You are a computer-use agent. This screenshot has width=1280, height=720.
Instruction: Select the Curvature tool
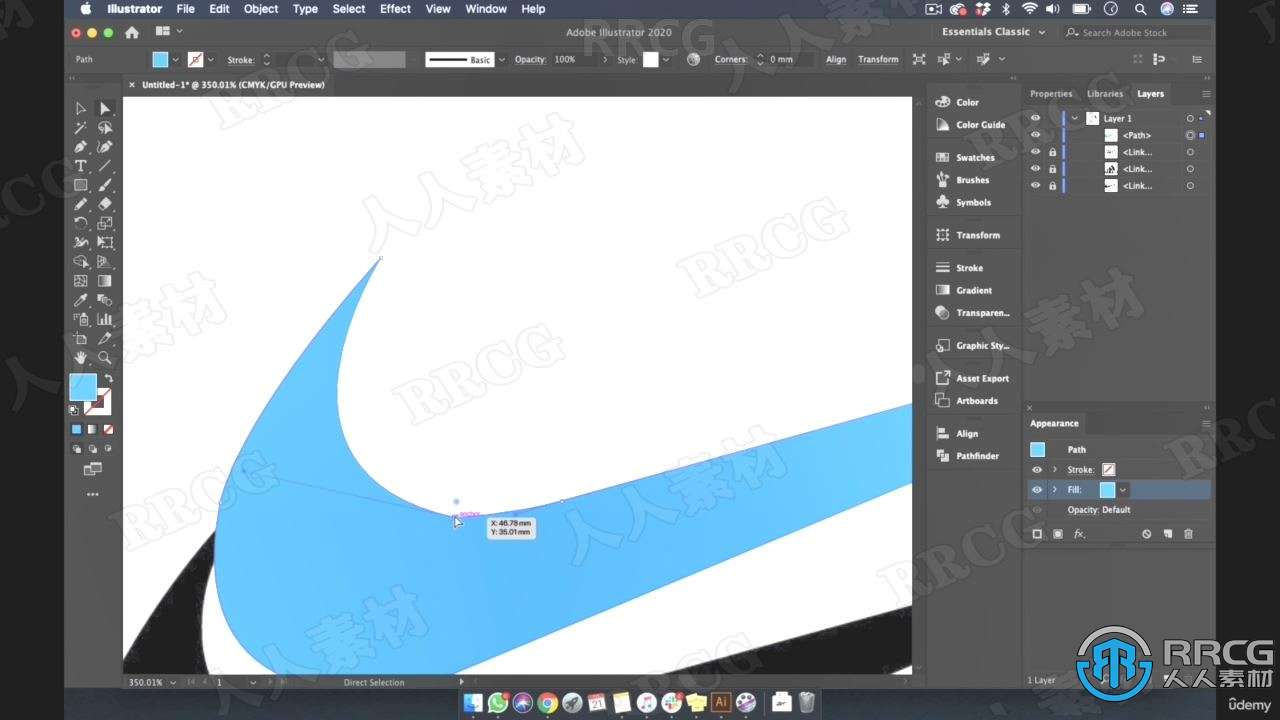coord(105,147)
